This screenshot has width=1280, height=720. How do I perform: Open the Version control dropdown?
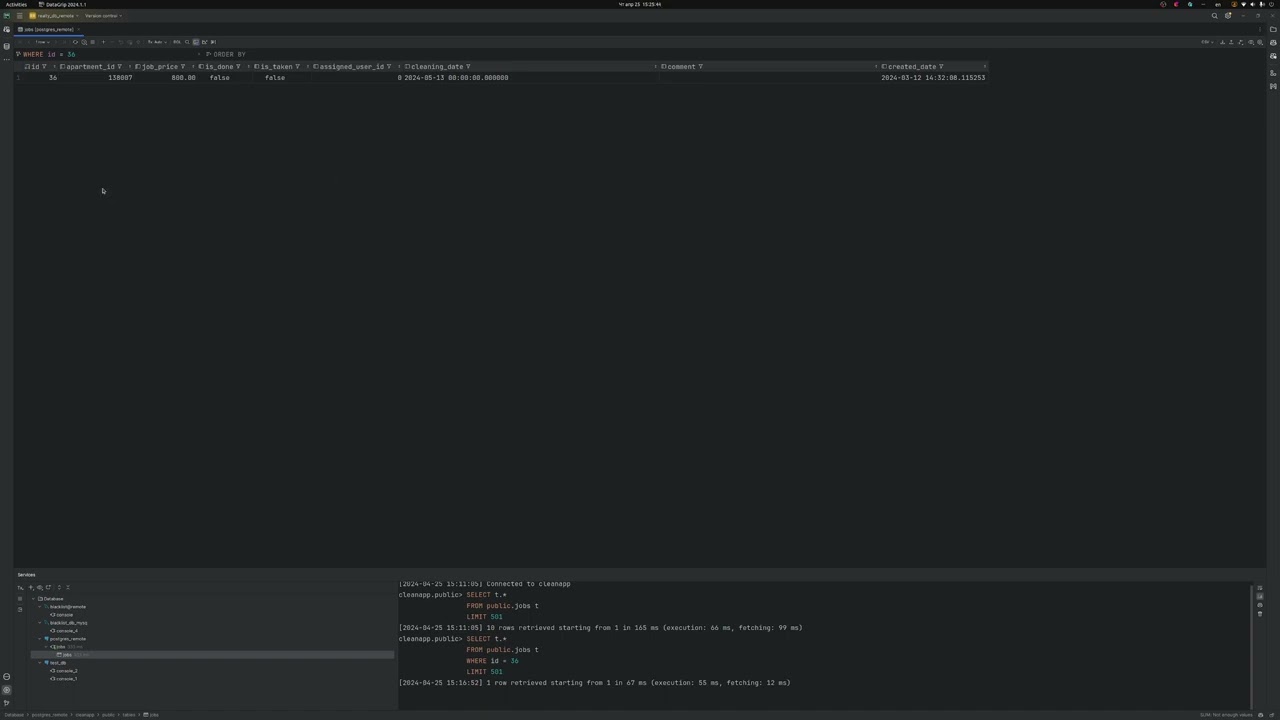click(x=103, y=16)
